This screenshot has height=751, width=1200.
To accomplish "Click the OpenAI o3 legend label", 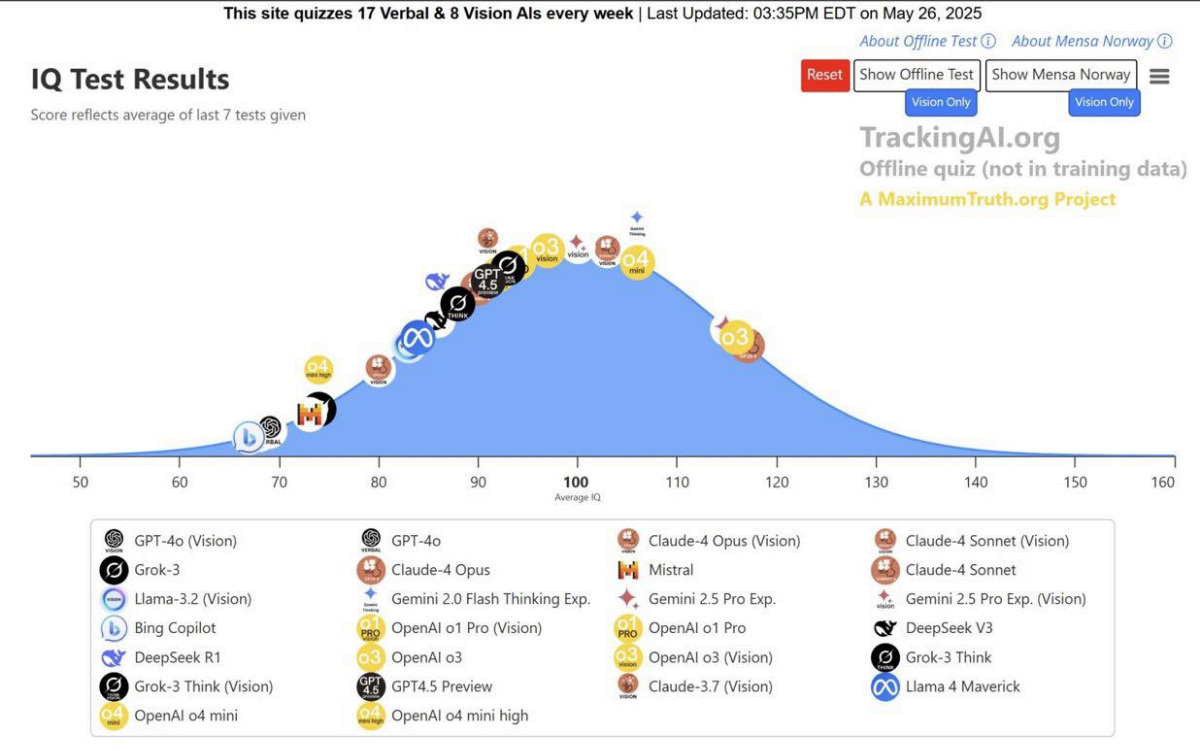I will pos(427,658).
